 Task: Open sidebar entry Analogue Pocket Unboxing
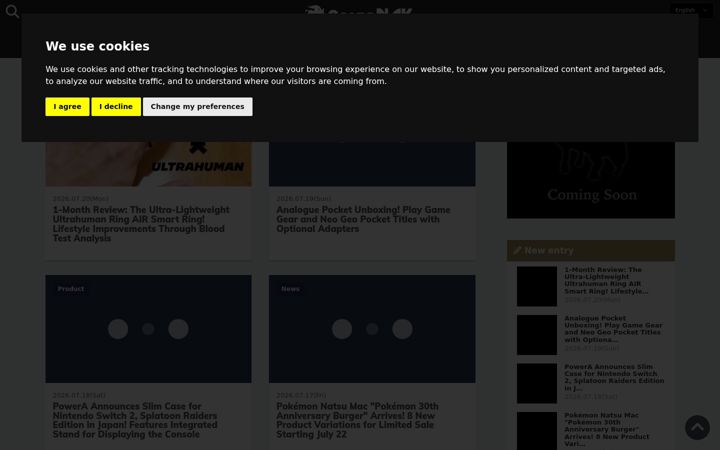613,329
